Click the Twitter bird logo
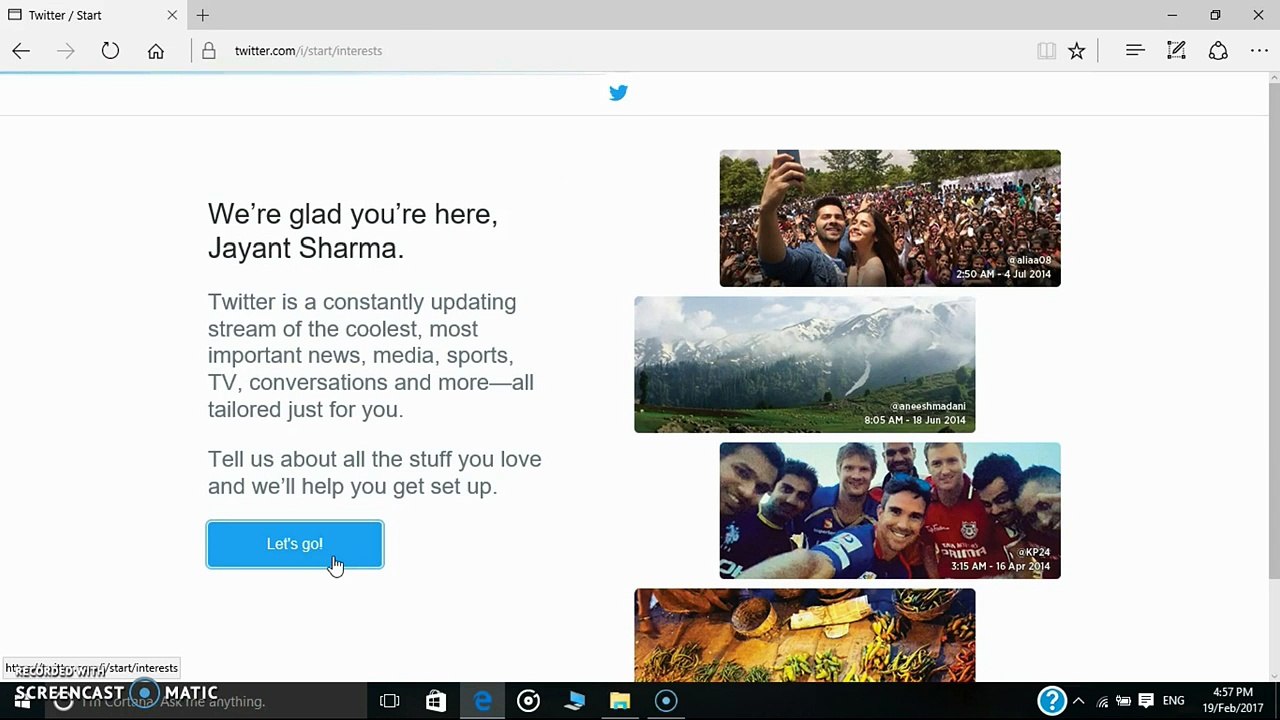The image size is (1280, 720). click(619, 93)
